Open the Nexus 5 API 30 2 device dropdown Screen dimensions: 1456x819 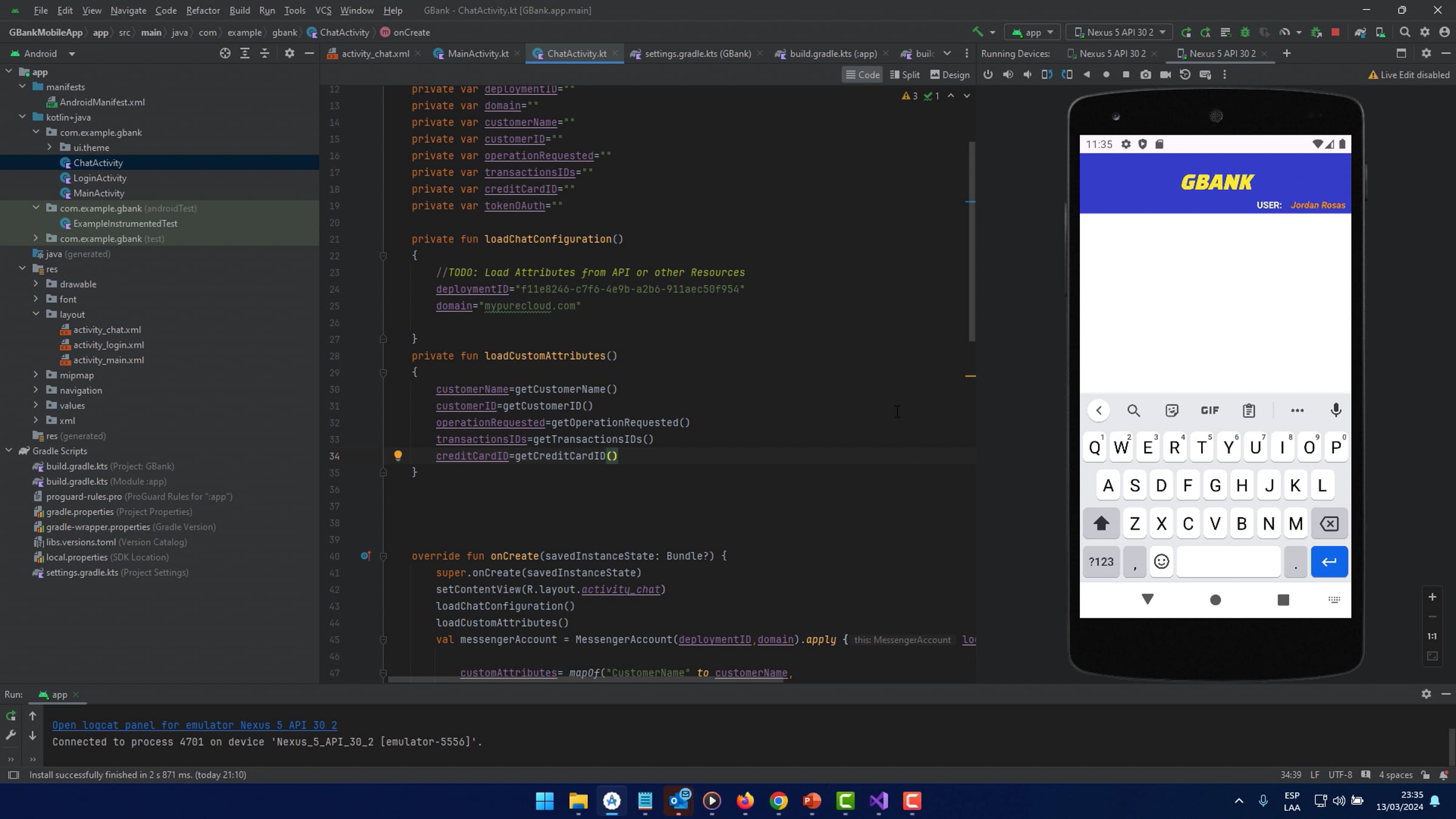[x=1119, y=32]
